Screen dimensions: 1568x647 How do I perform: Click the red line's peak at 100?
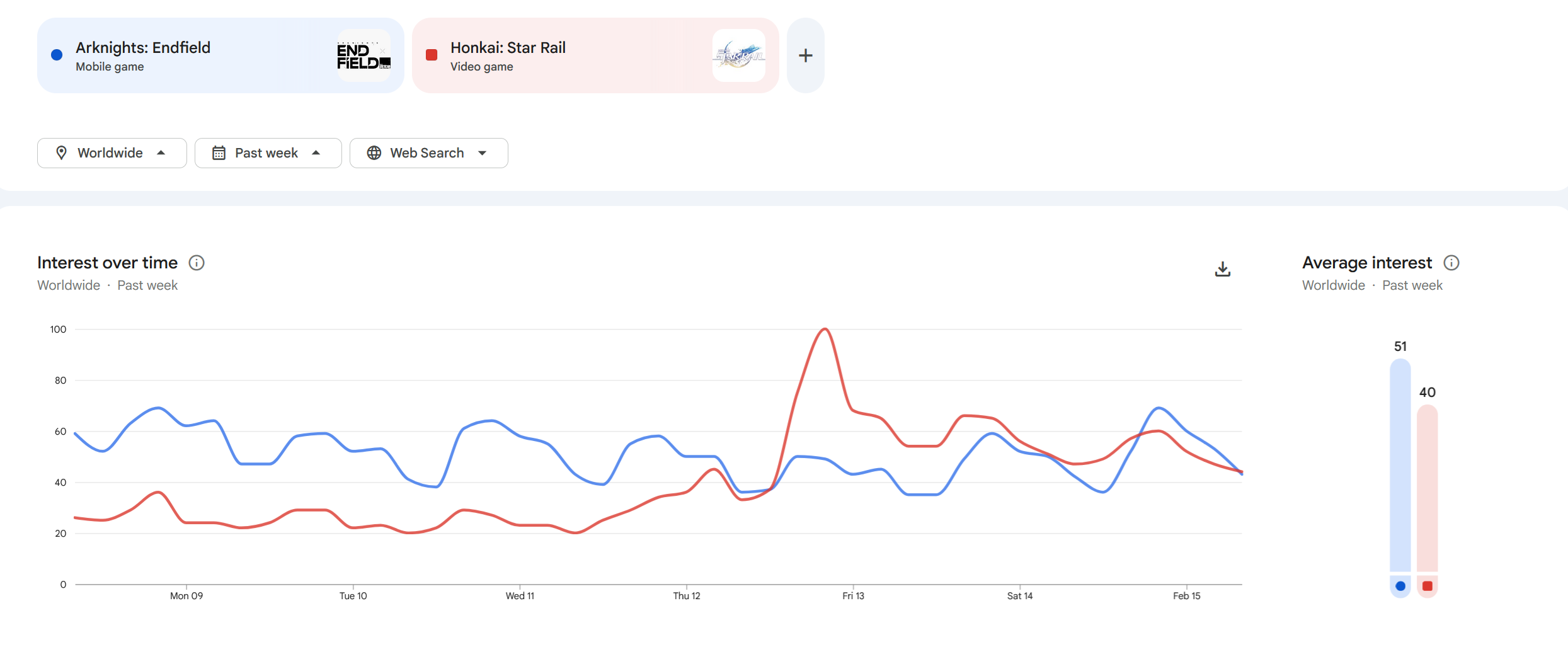click(x=825, y=329)
